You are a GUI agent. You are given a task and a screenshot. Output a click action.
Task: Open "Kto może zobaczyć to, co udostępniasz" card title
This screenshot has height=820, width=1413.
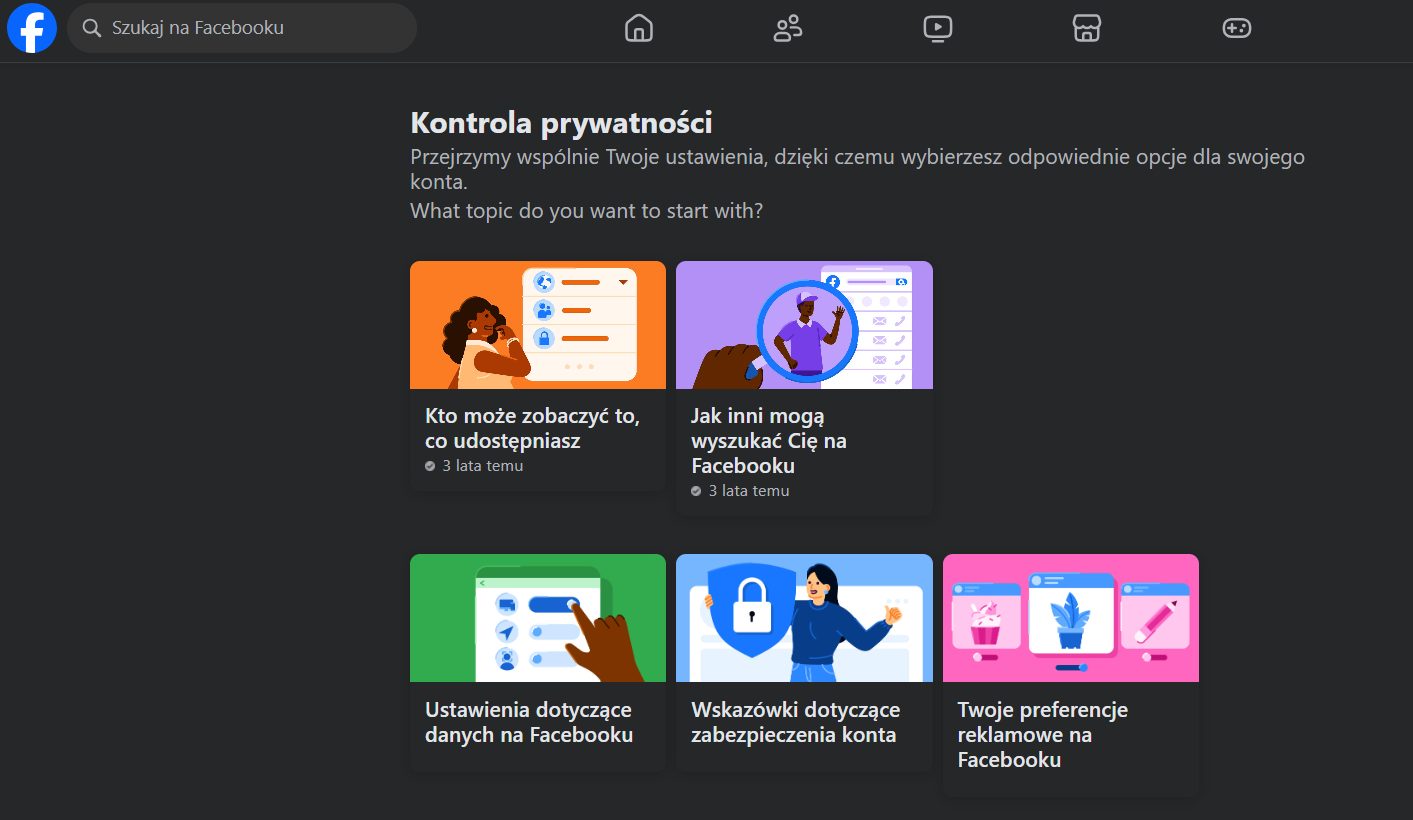coord(532,428)
